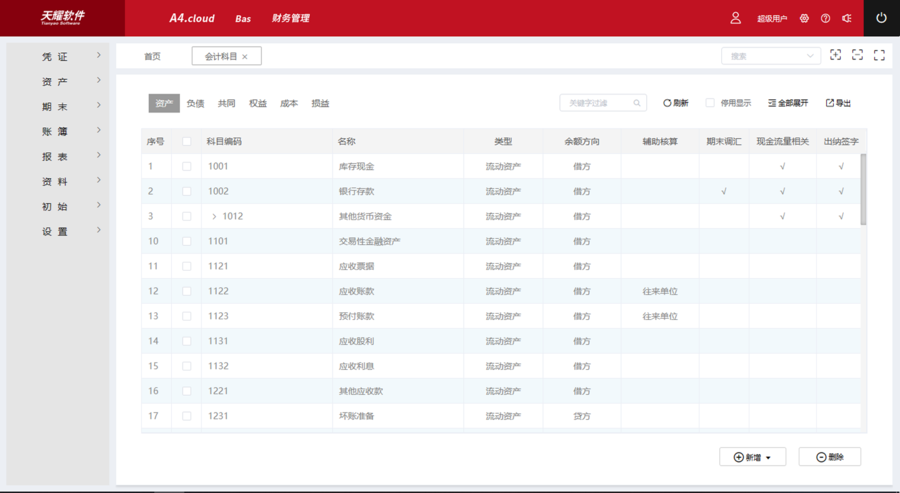Image resolution: width=900 pixels, height=493 pixels.
Task: Click the 关键字过滤 filter input field
Action: click(598, 103)
